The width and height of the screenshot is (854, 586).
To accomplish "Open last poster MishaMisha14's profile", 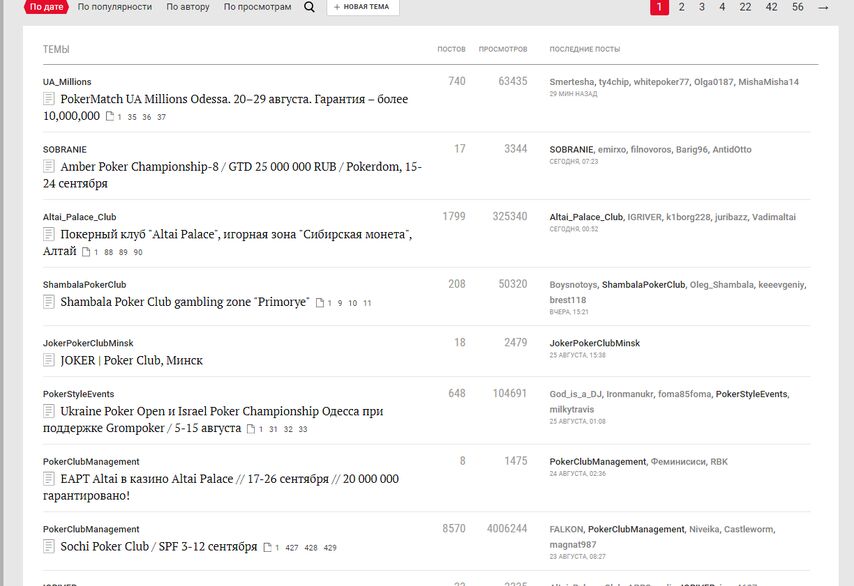I will click(x=768, y=82).
